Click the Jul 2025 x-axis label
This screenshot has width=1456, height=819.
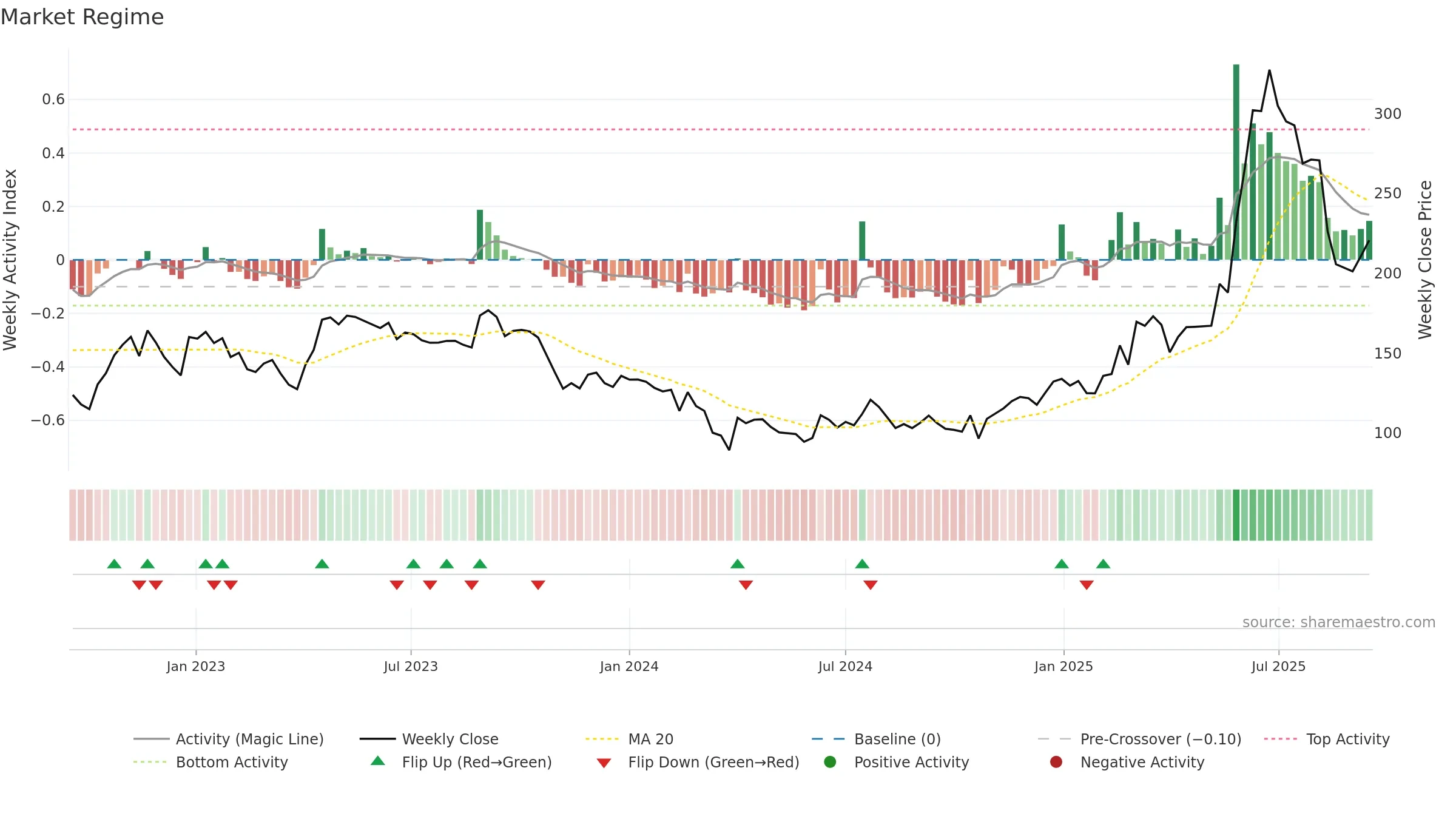pyautogui.click(x=1278, y=666)
